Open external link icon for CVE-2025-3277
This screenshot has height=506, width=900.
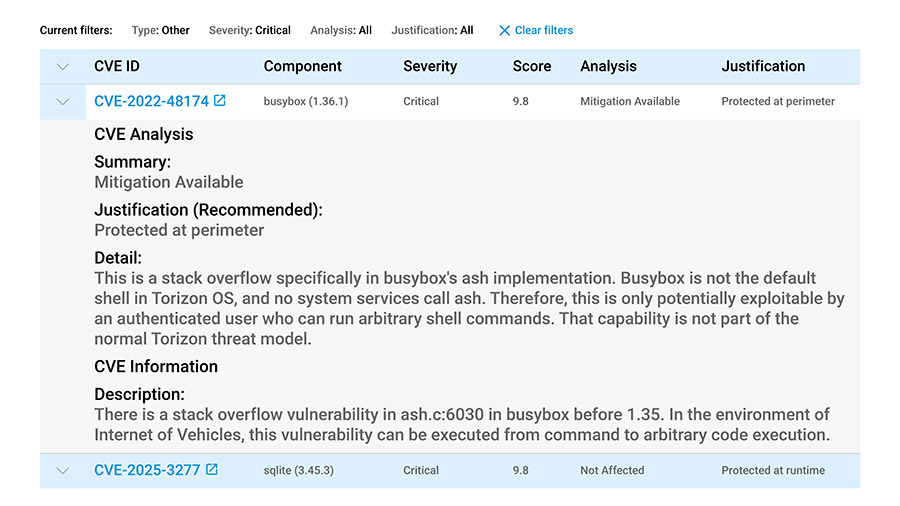pyautogui.click(x=212, y=470)
